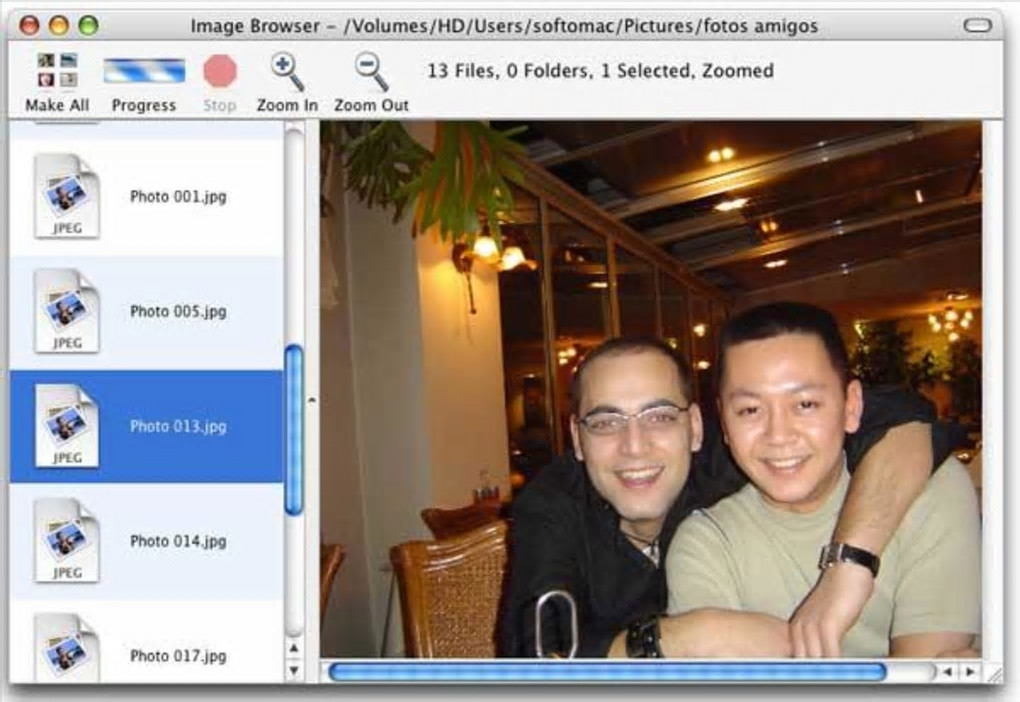Click the red Stop icon

coord(220,71)
